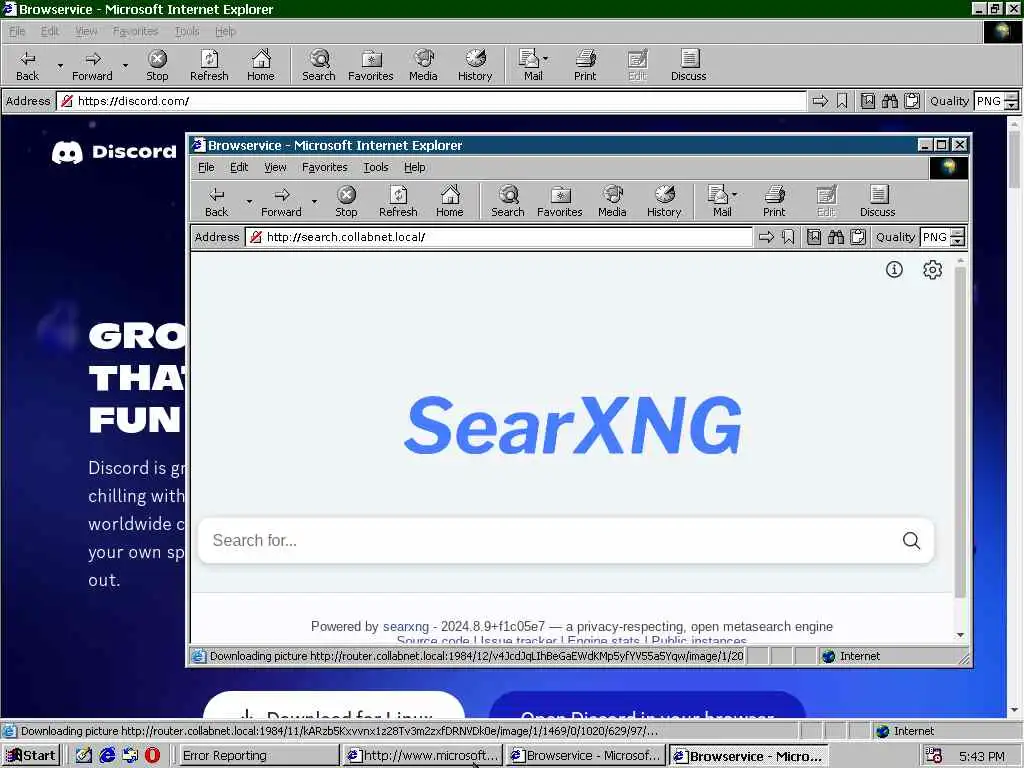Click Forward in the front window toolbar
The height and width of the screenshot is (768, 1024).
coord(281,202)
